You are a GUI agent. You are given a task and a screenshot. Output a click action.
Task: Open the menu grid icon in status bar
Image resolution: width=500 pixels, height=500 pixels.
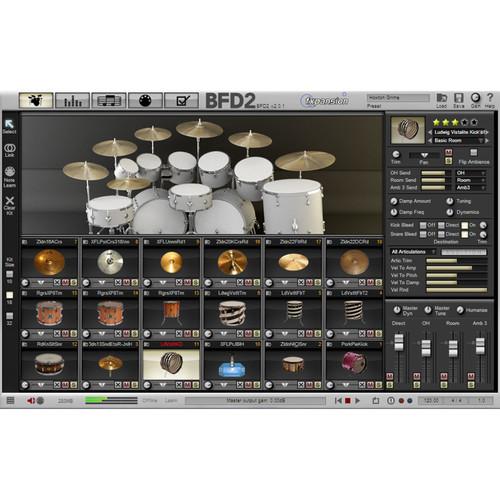coord(11,400)
